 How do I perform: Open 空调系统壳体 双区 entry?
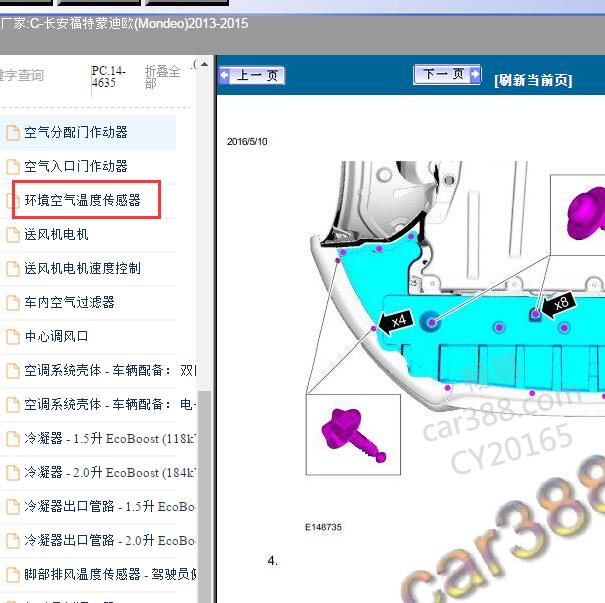coord(110,370)
